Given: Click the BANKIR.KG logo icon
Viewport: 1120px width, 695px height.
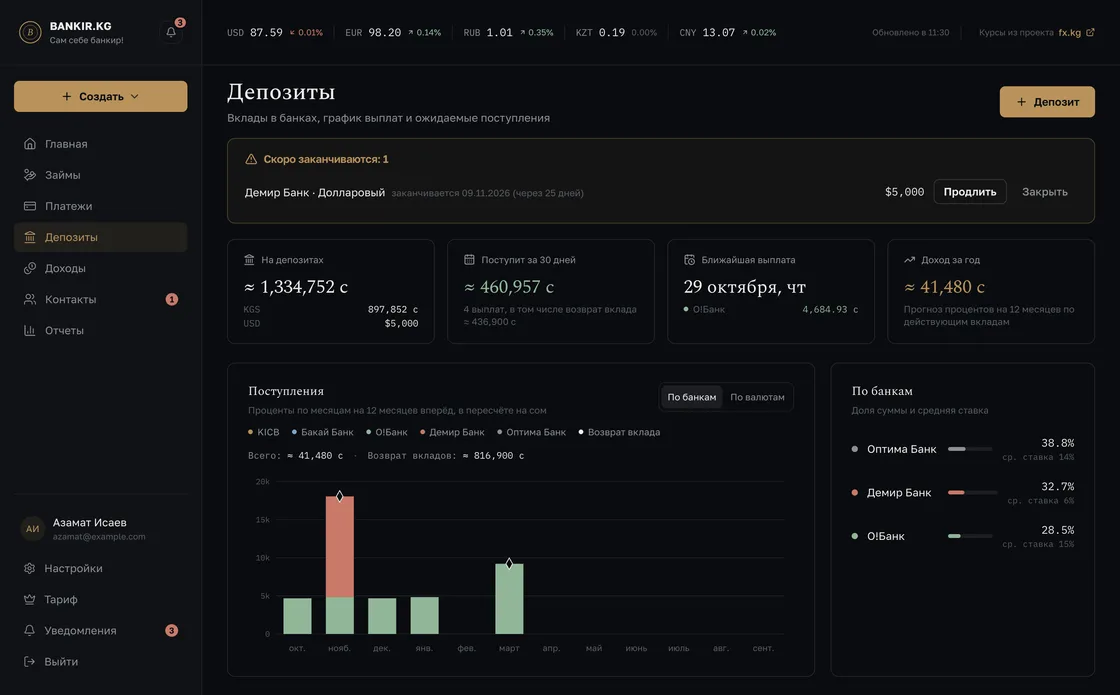Looking at the screenshot, I should (x=30, y=32).
